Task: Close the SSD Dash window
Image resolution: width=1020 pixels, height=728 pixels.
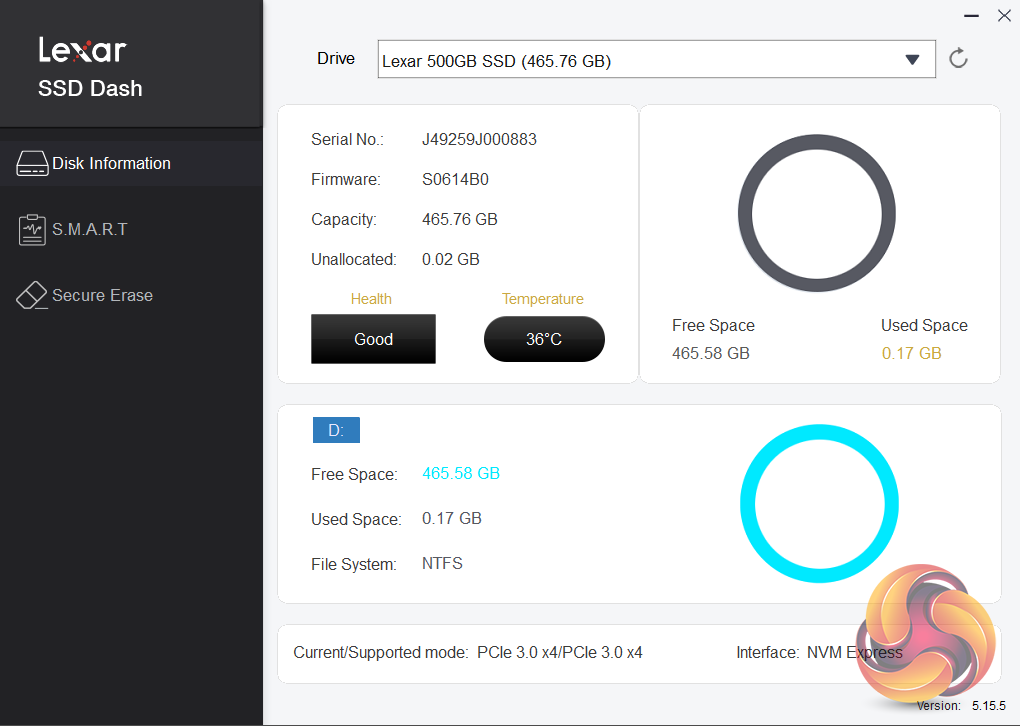Action: click(1004, 16)
